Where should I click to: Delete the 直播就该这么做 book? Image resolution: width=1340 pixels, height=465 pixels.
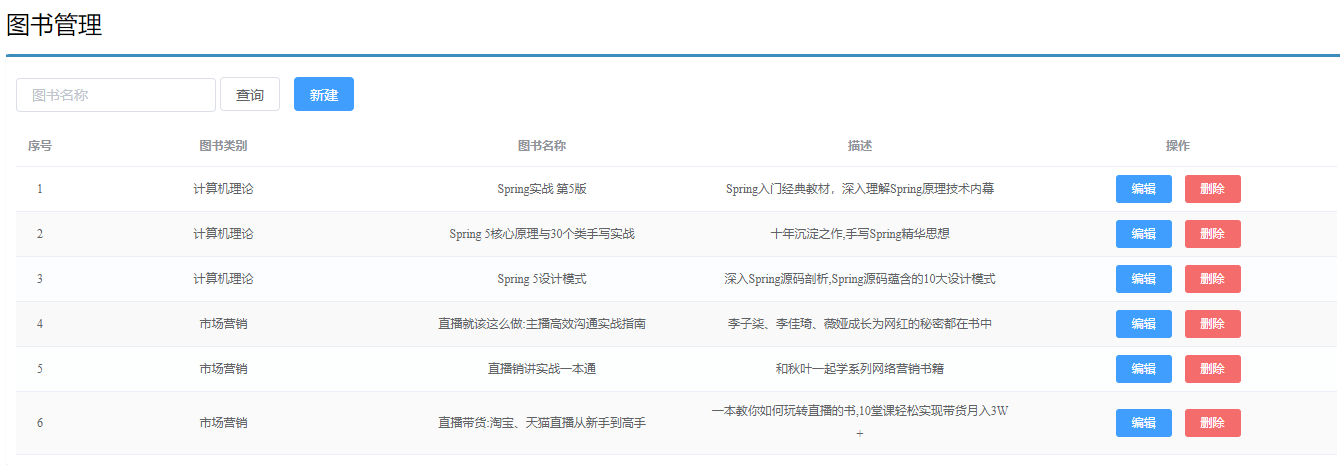[1212, 324]
